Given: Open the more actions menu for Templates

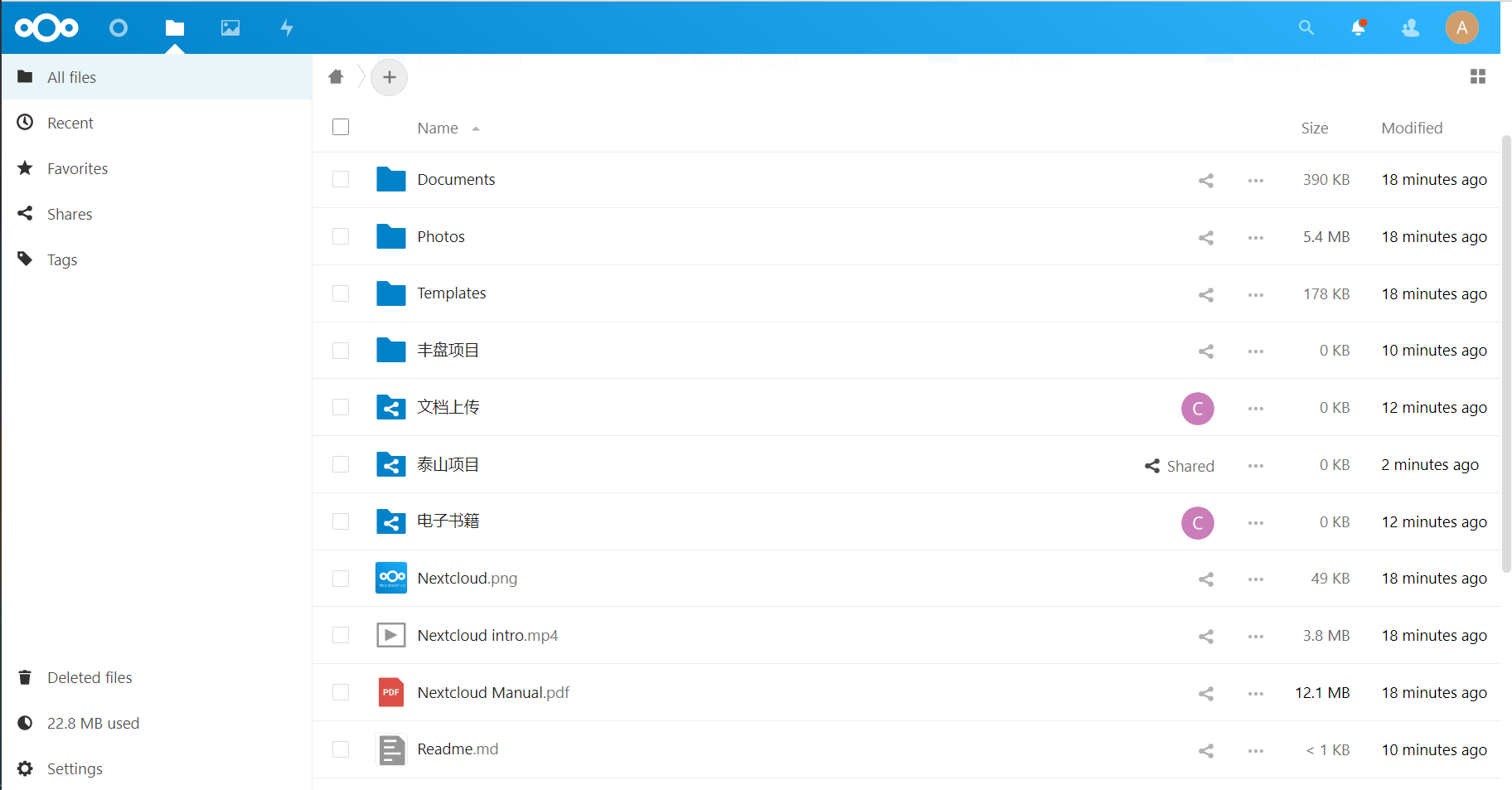Looking at the screenshot, I should pyautogui.click(x=1255, y=294).
